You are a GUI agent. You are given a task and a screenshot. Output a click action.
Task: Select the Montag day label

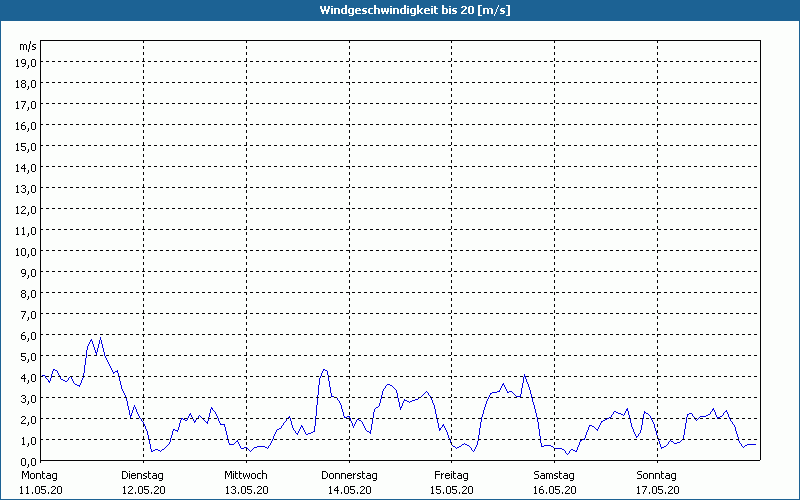[x=39, y=475]
